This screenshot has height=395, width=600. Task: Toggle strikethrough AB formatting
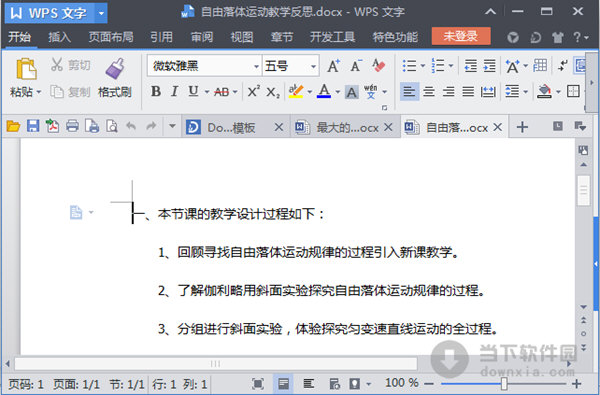(222, 92)
